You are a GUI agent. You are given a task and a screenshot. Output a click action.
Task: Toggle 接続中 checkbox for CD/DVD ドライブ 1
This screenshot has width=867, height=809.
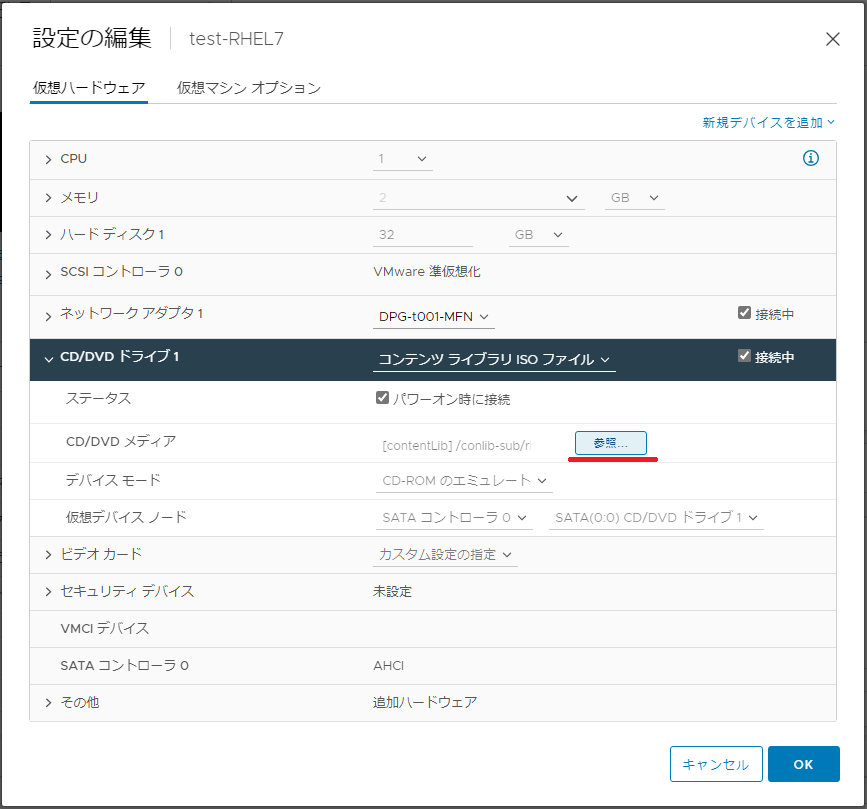pos(744,356)
